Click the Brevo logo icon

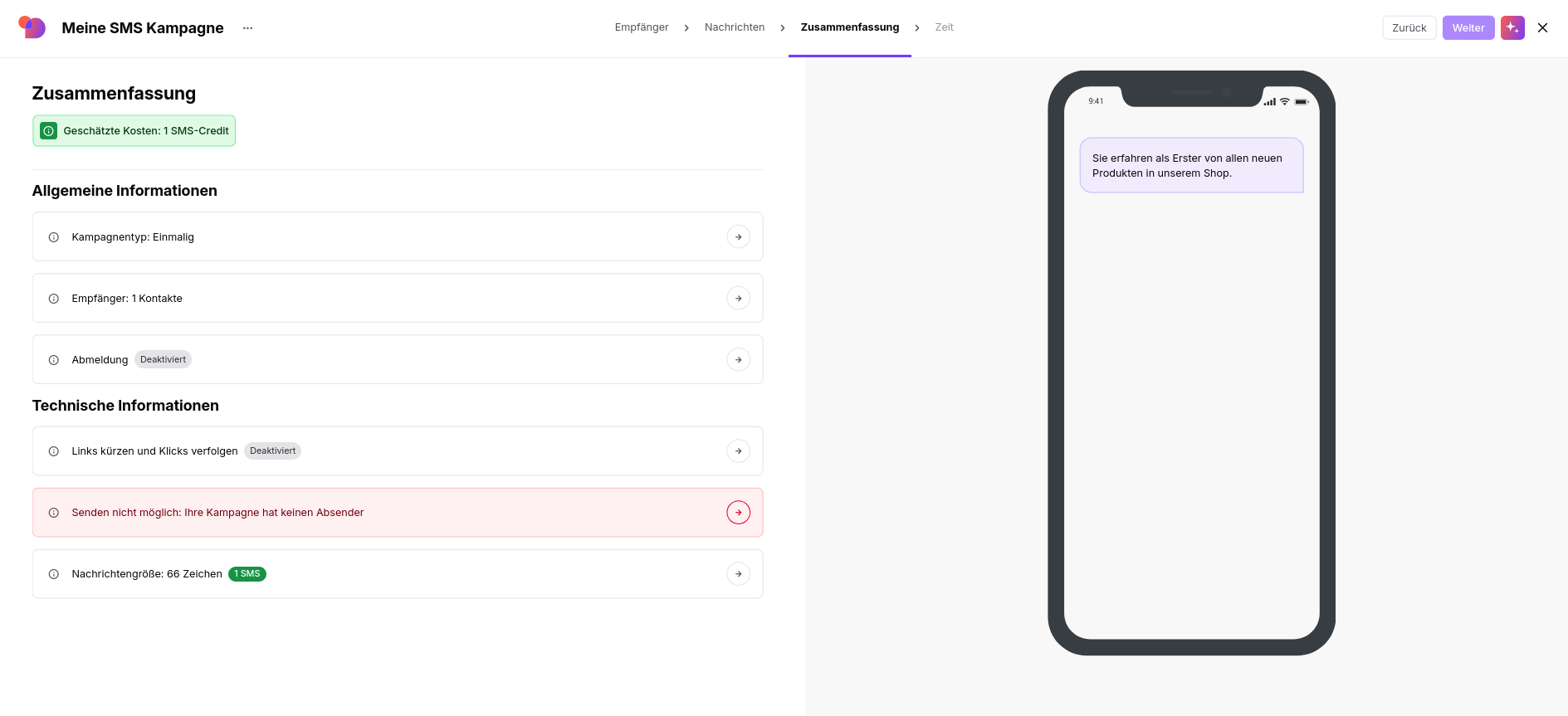click(32, 27)
